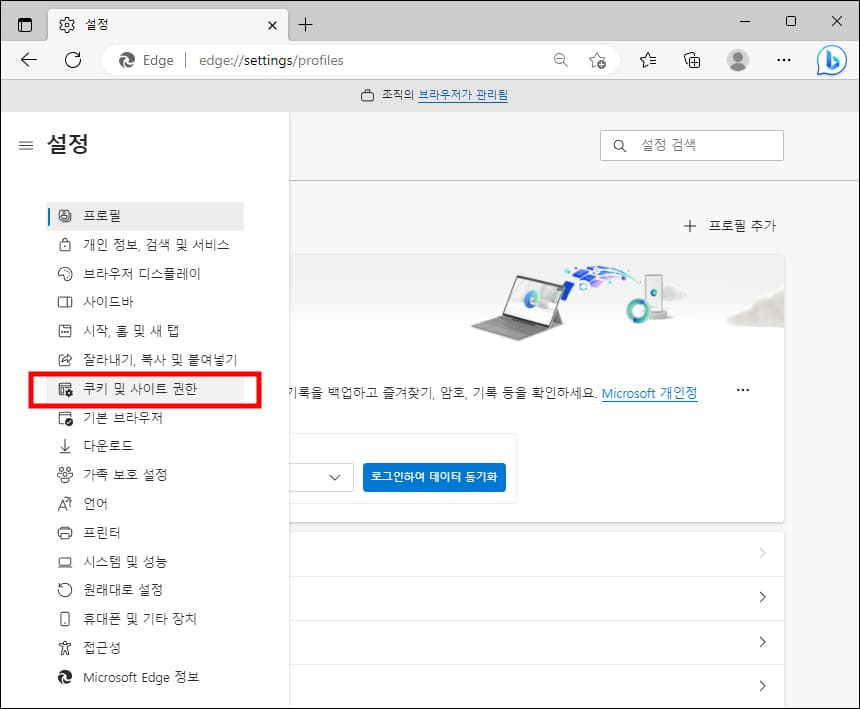Open the Favorites star icon

tap(647, 60)
